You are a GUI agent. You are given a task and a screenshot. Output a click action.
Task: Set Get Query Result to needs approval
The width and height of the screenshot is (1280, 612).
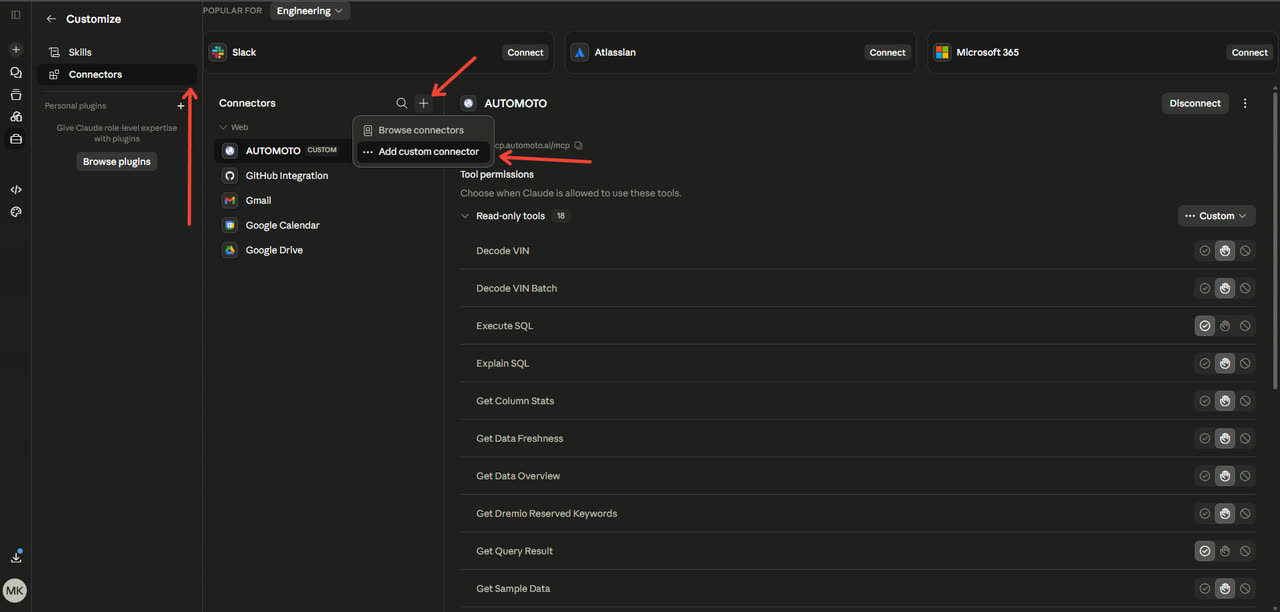(1225, 551)
